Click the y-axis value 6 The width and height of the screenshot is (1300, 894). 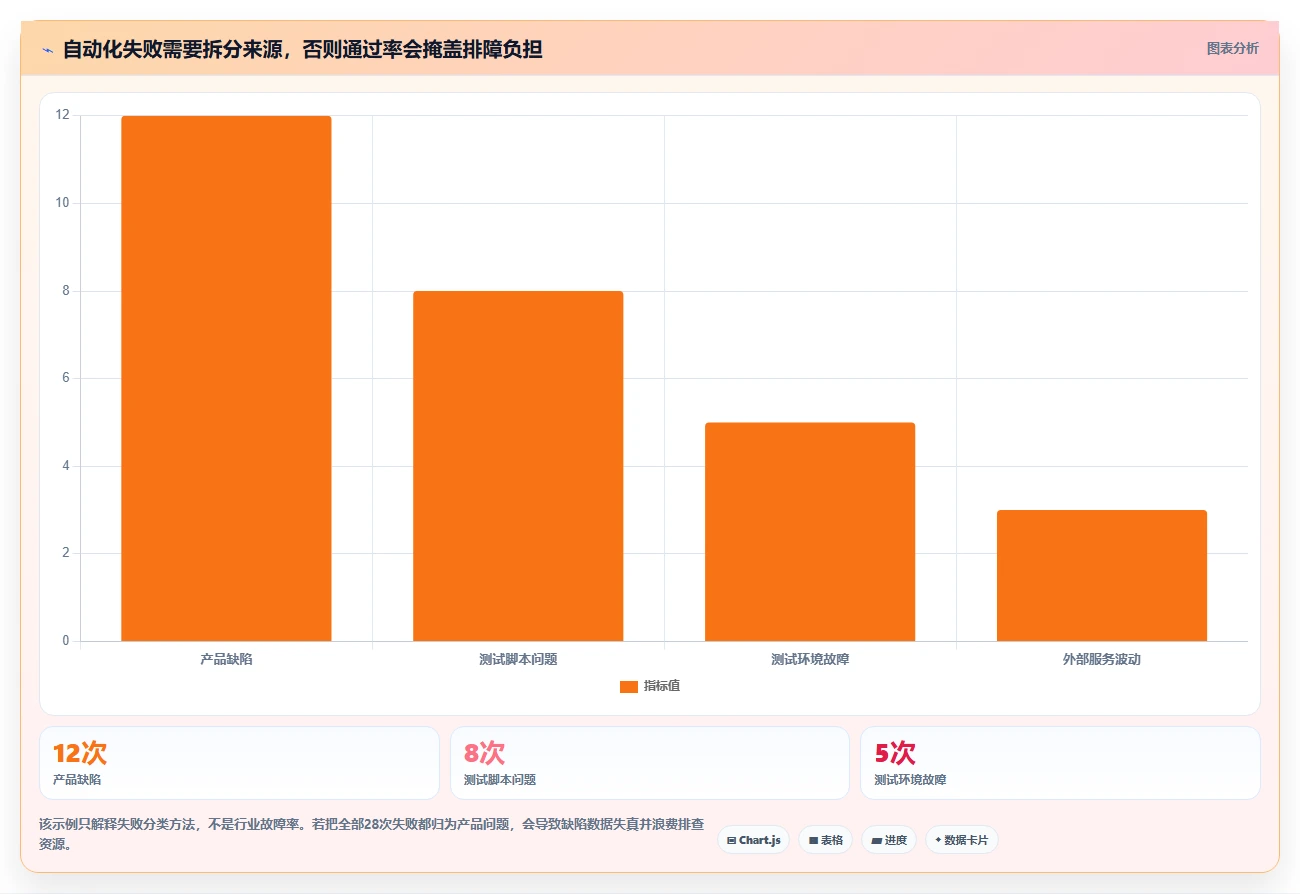(66, 378)
